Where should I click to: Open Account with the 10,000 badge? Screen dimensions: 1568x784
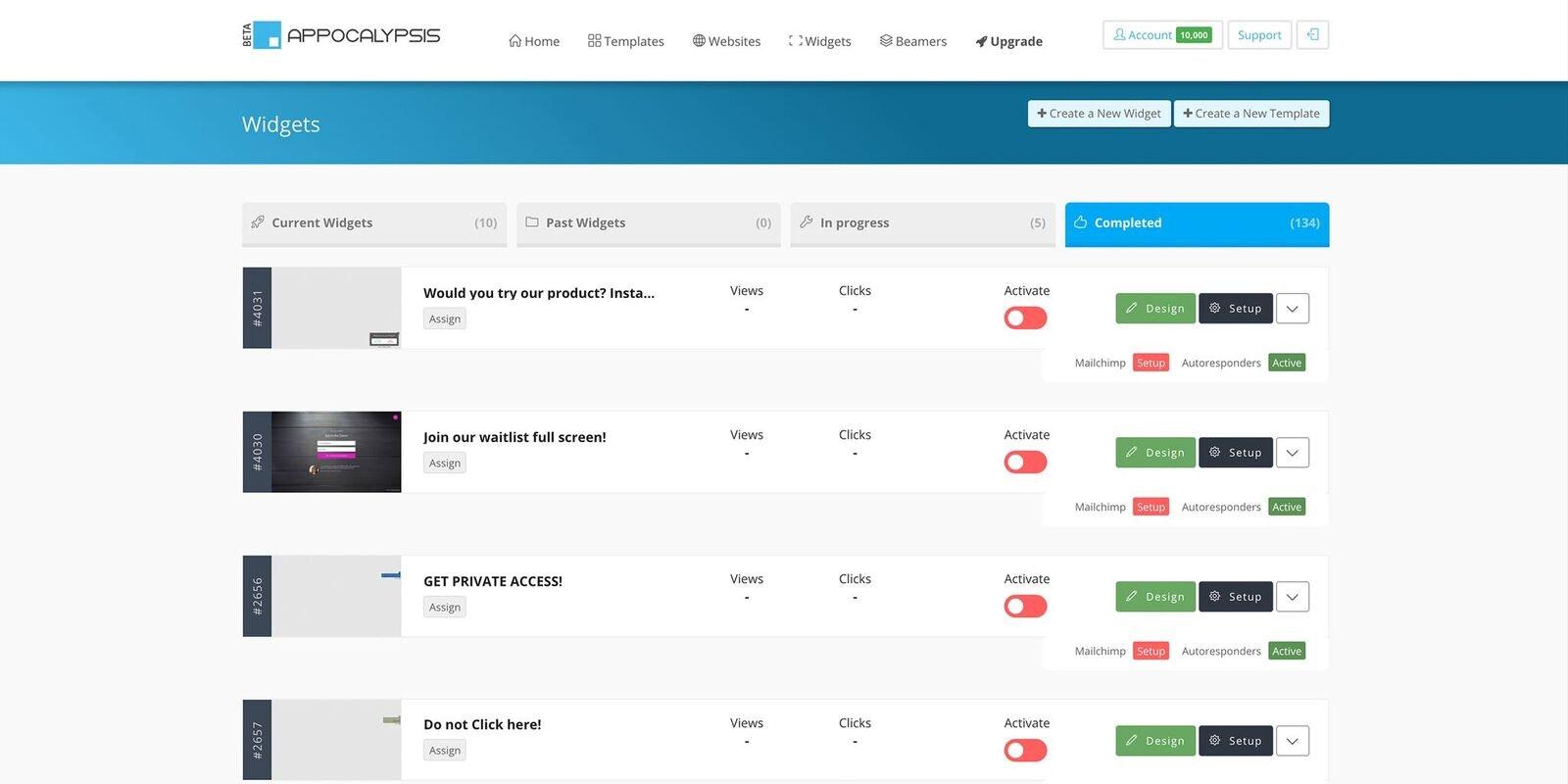point(1162,35)
